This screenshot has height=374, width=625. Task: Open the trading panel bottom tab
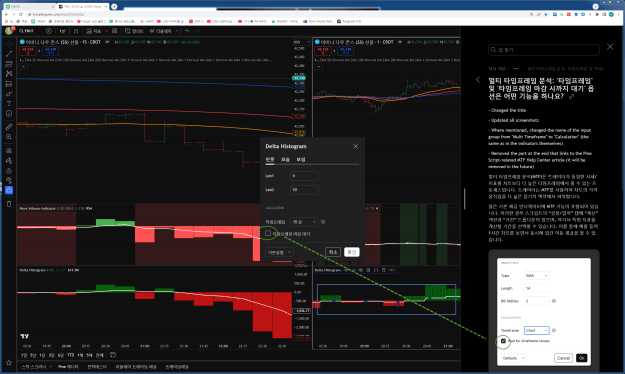click(177, 366)
